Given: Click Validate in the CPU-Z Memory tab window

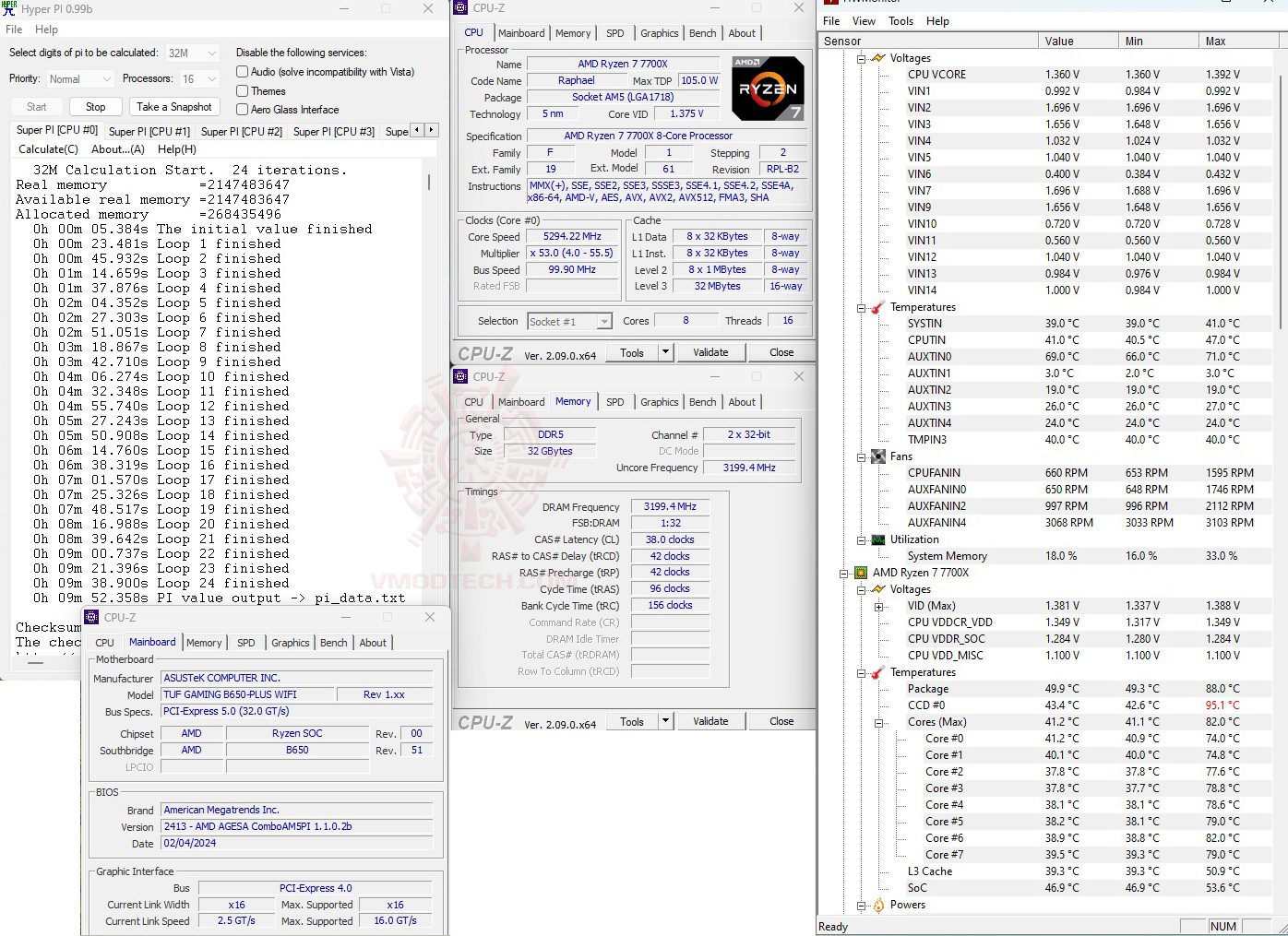Looking at the screenshot, I should click(710, 721).
